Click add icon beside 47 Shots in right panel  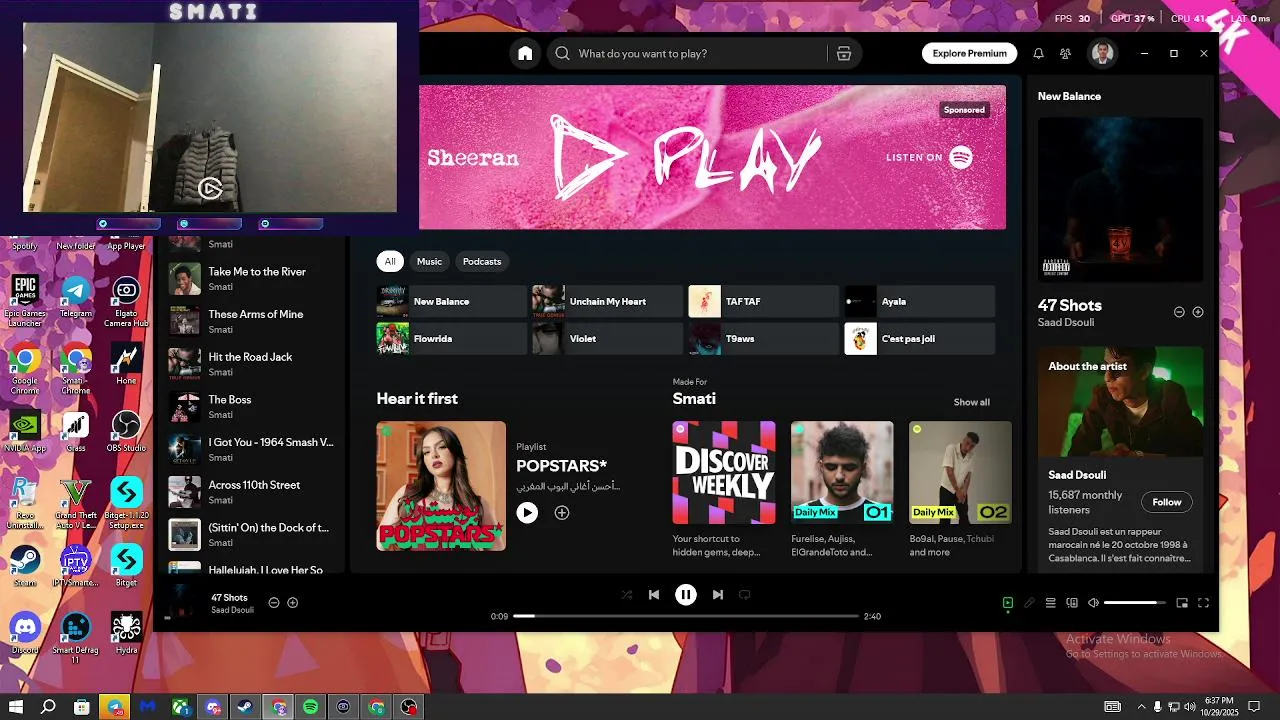click(1198, 312)
